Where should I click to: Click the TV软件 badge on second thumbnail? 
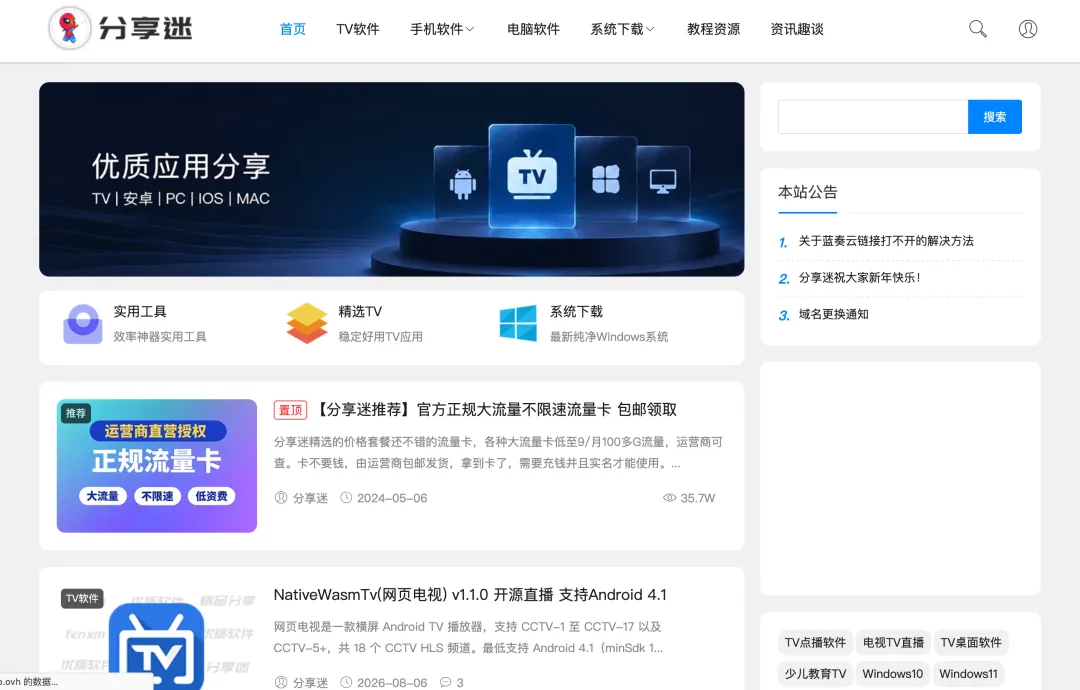82,598
